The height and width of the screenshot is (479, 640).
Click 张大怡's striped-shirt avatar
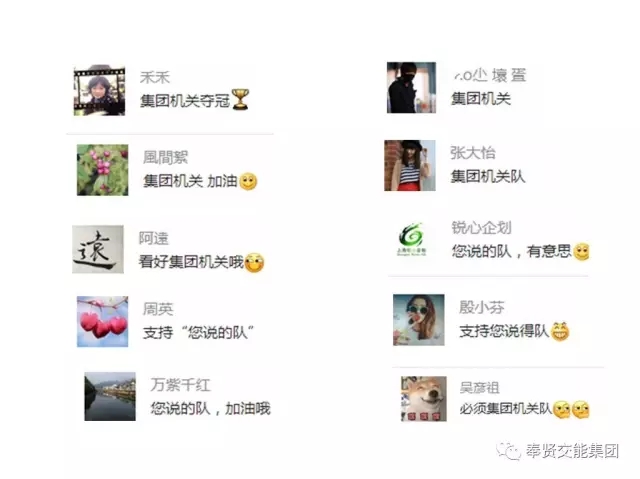tap(410, 165)
